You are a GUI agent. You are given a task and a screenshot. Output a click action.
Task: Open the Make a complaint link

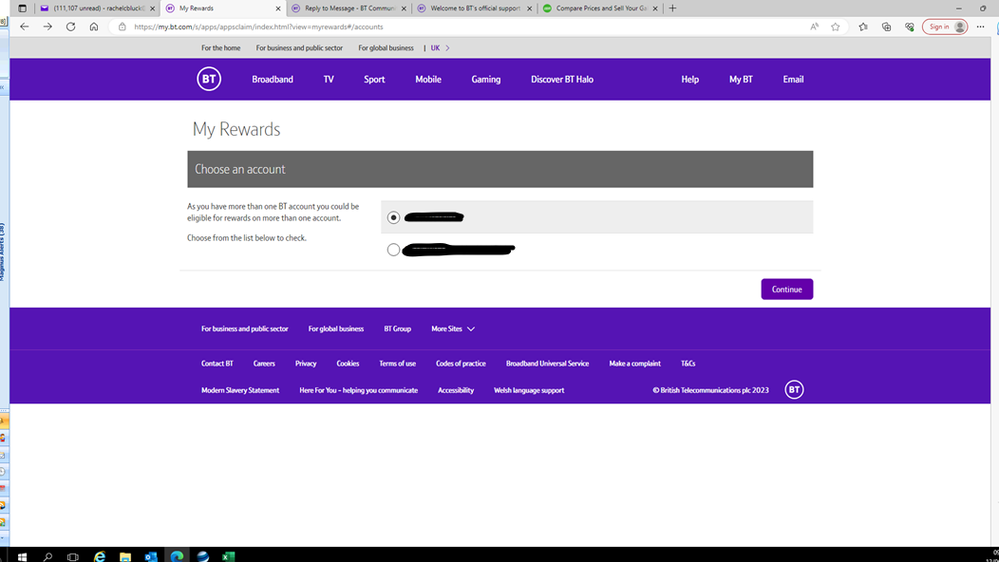[x=635, y=364]
